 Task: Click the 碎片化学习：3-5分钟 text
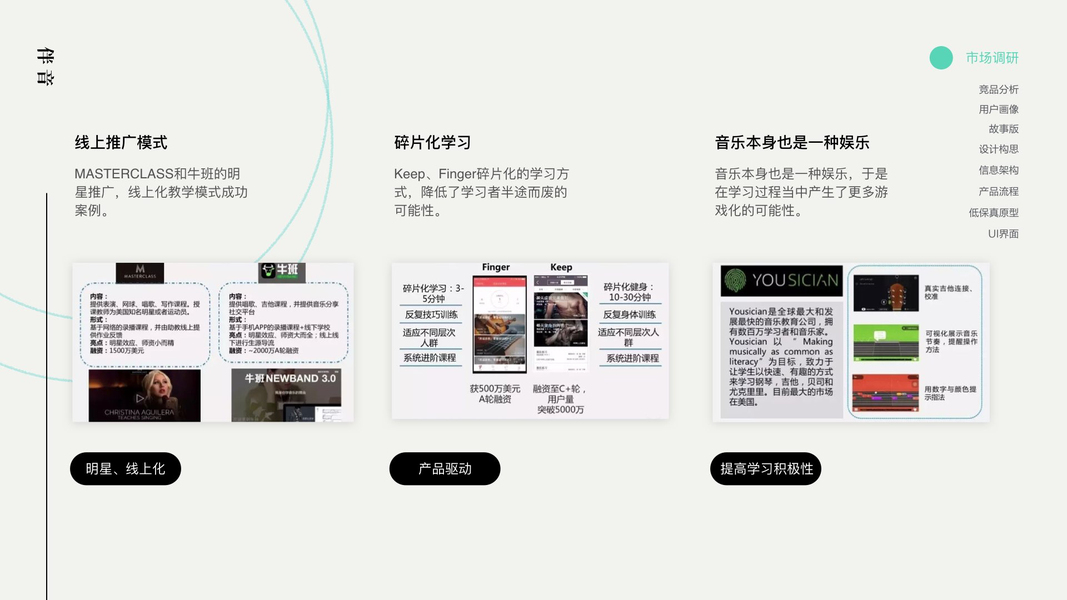tap(433, 293)
